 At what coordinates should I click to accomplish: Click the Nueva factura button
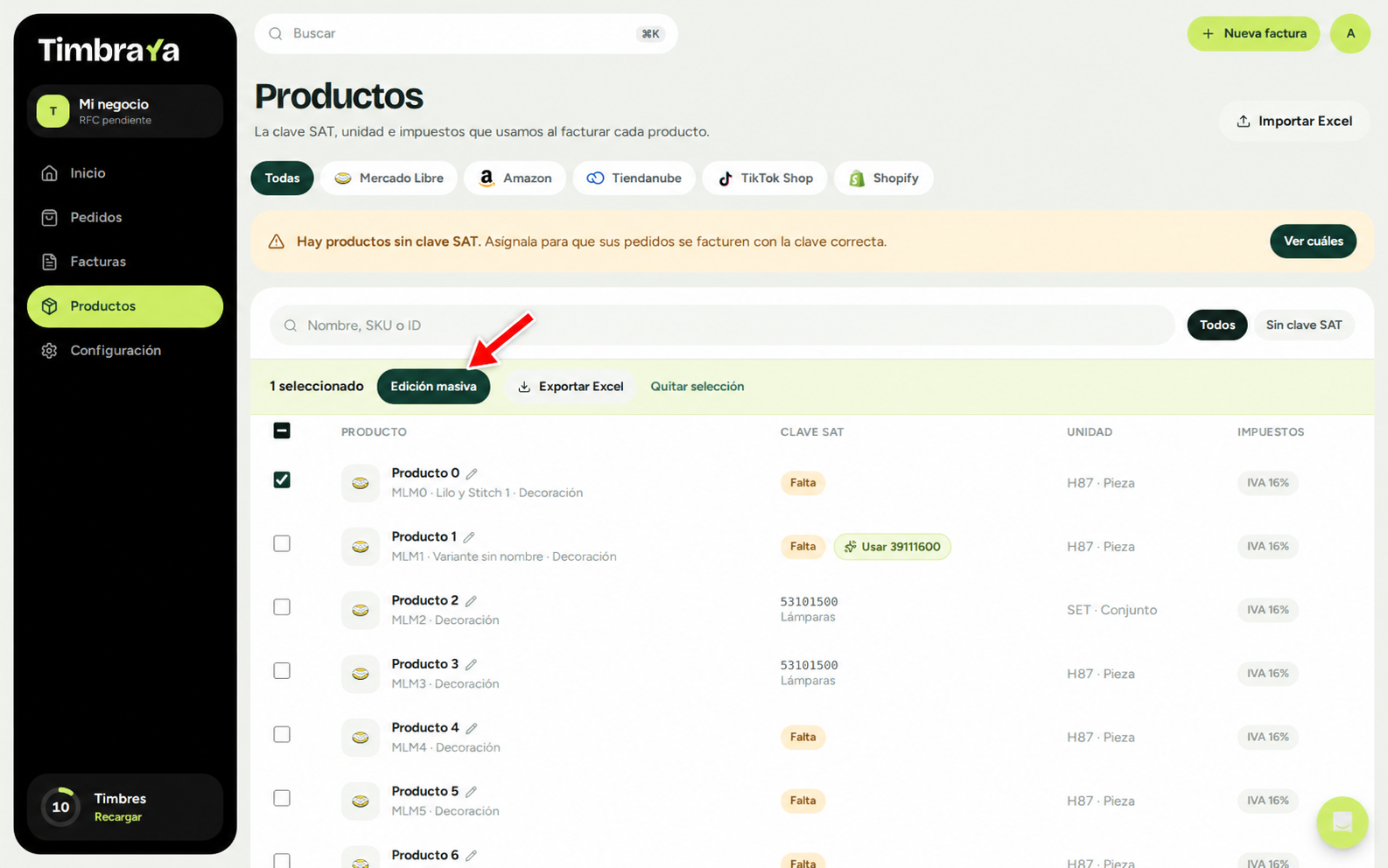(1253, 34)
